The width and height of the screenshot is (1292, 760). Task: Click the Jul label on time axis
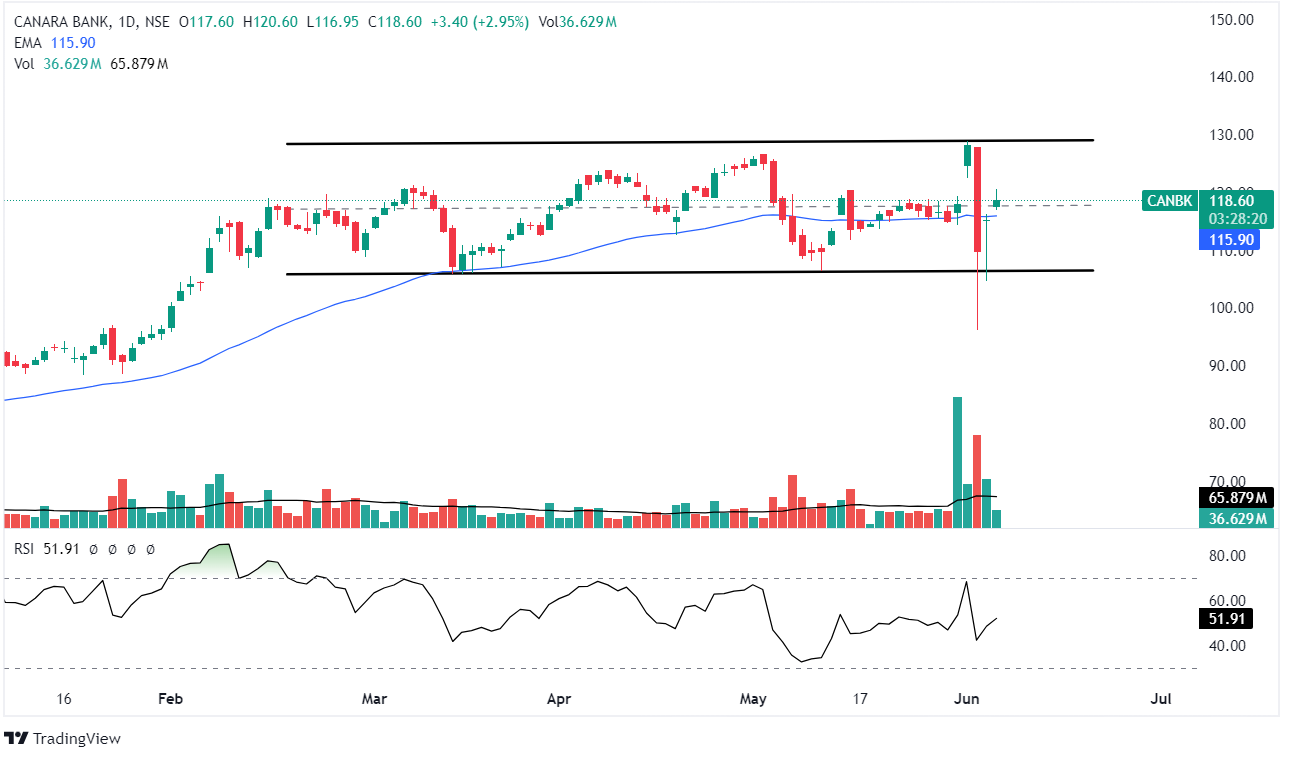point(1160,698)
